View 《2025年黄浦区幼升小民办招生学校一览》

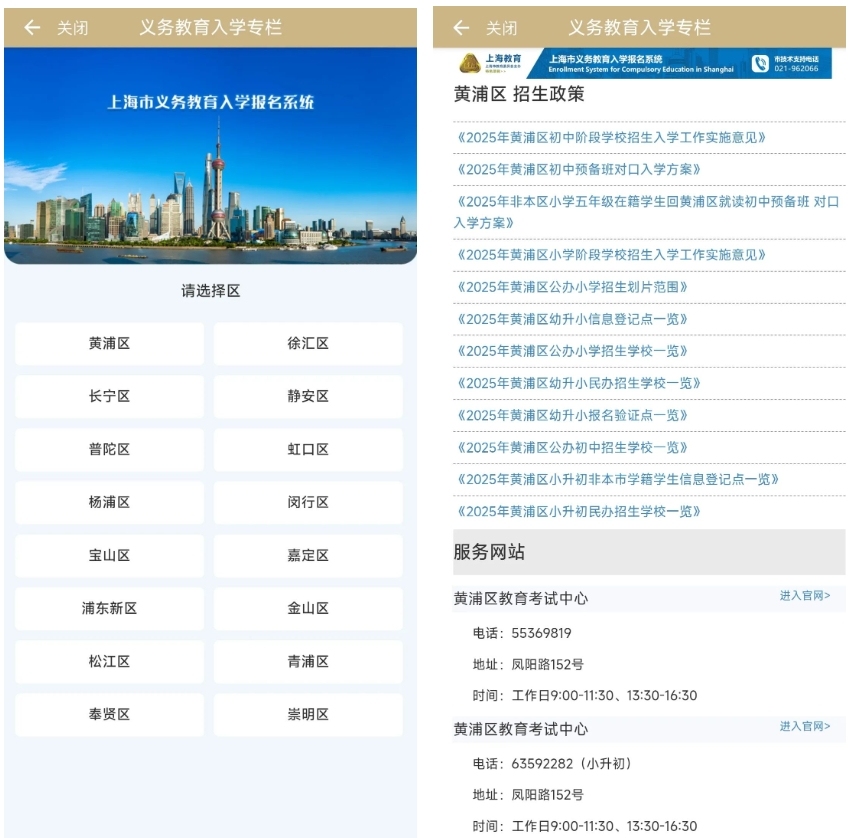click(x=577, y=383)
